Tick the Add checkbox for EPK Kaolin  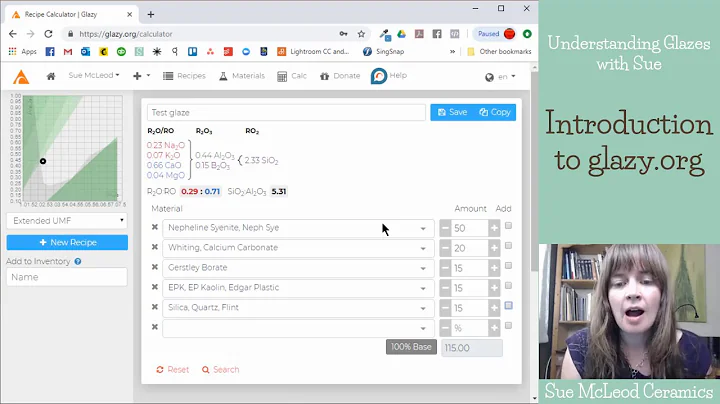pyautogui.click(x=508, y=286)
